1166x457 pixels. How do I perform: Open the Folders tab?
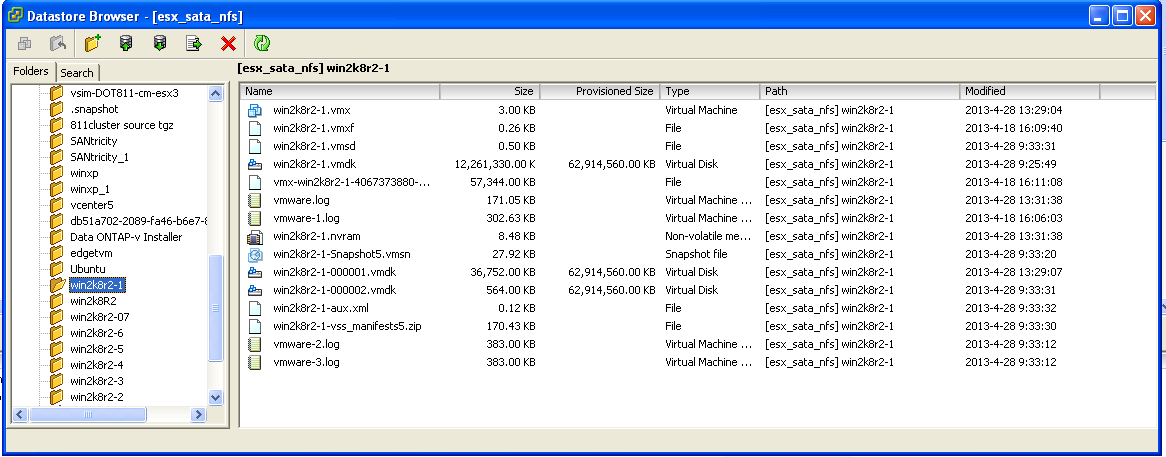31,72
